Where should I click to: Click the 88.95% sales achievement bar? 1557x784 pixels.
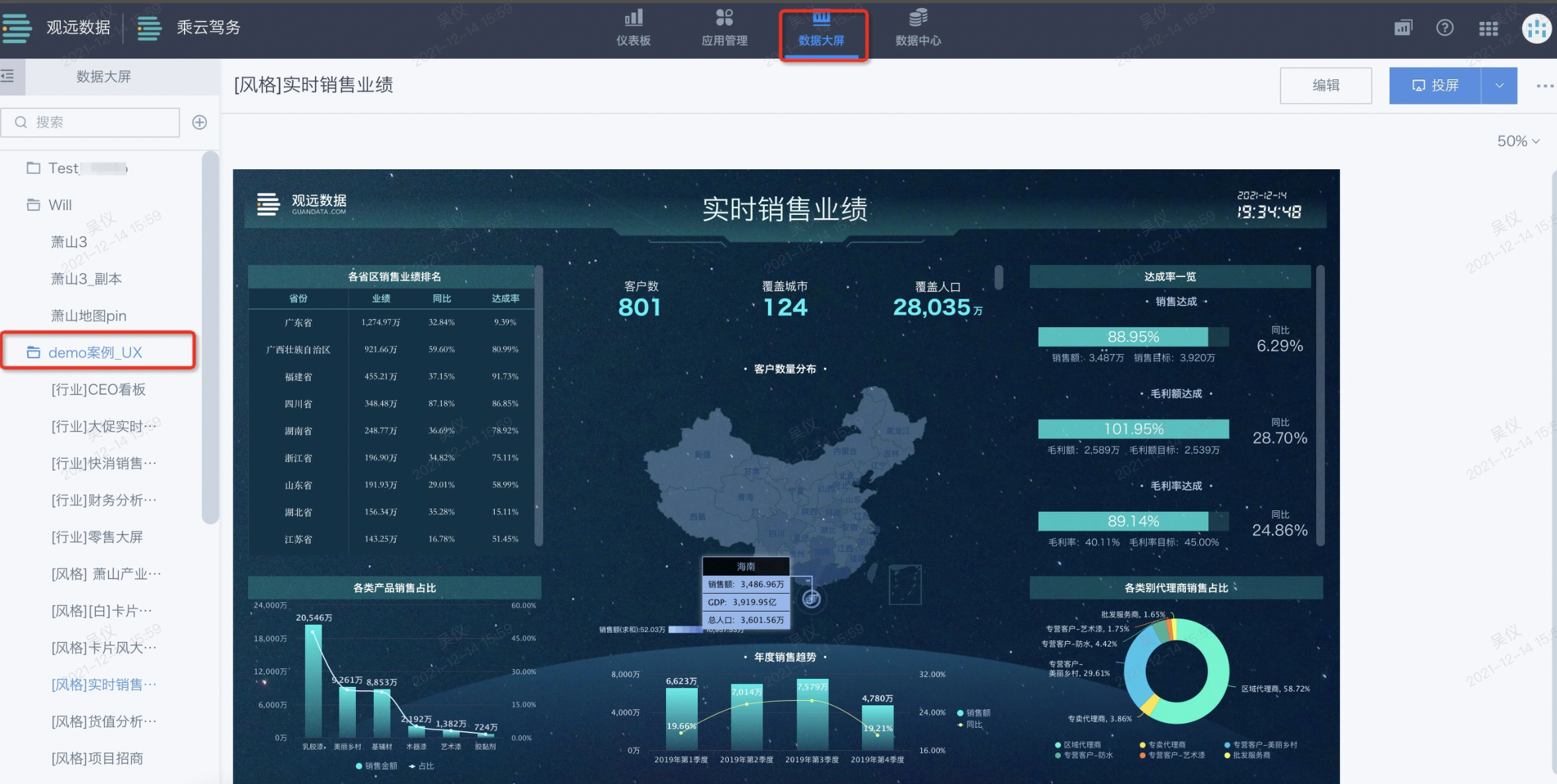[x=1133, y=336]
